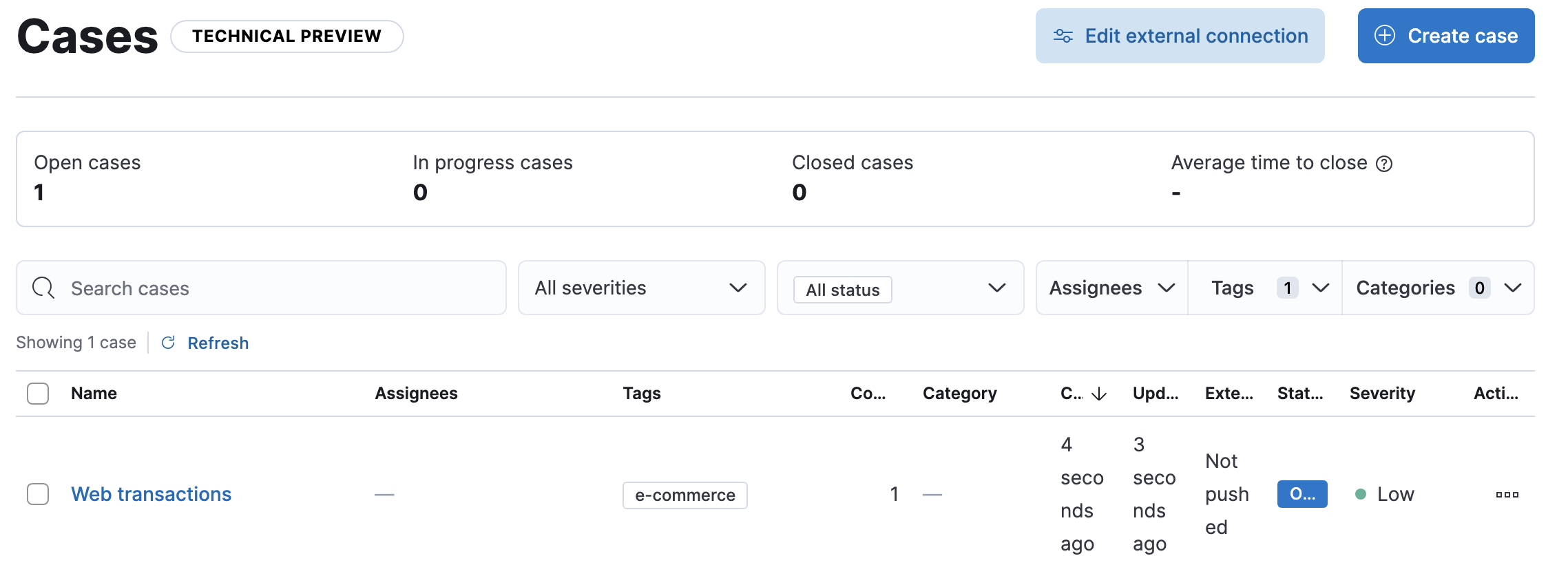Focus the Search cases input field

(x=275, y=288)
